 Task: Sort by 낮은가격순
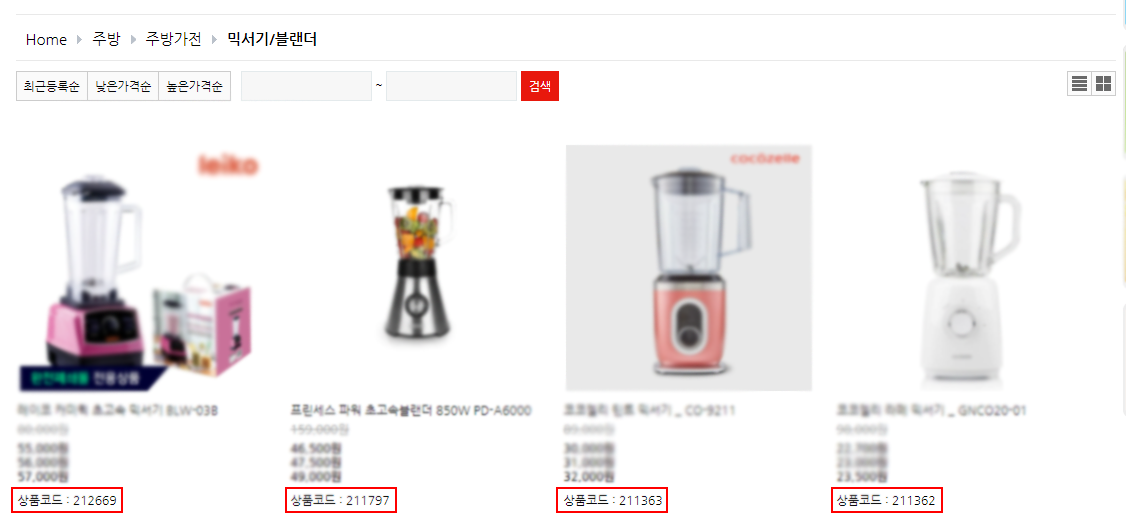(x=123, y=86)
